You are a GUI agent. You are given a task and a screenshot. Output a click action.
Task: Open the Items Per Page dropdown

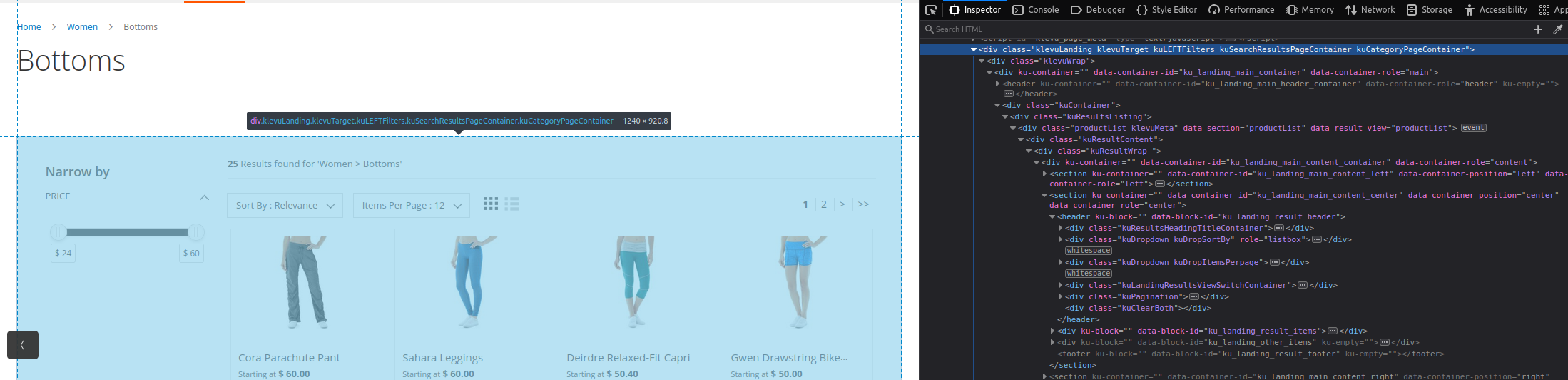[412, 206]
